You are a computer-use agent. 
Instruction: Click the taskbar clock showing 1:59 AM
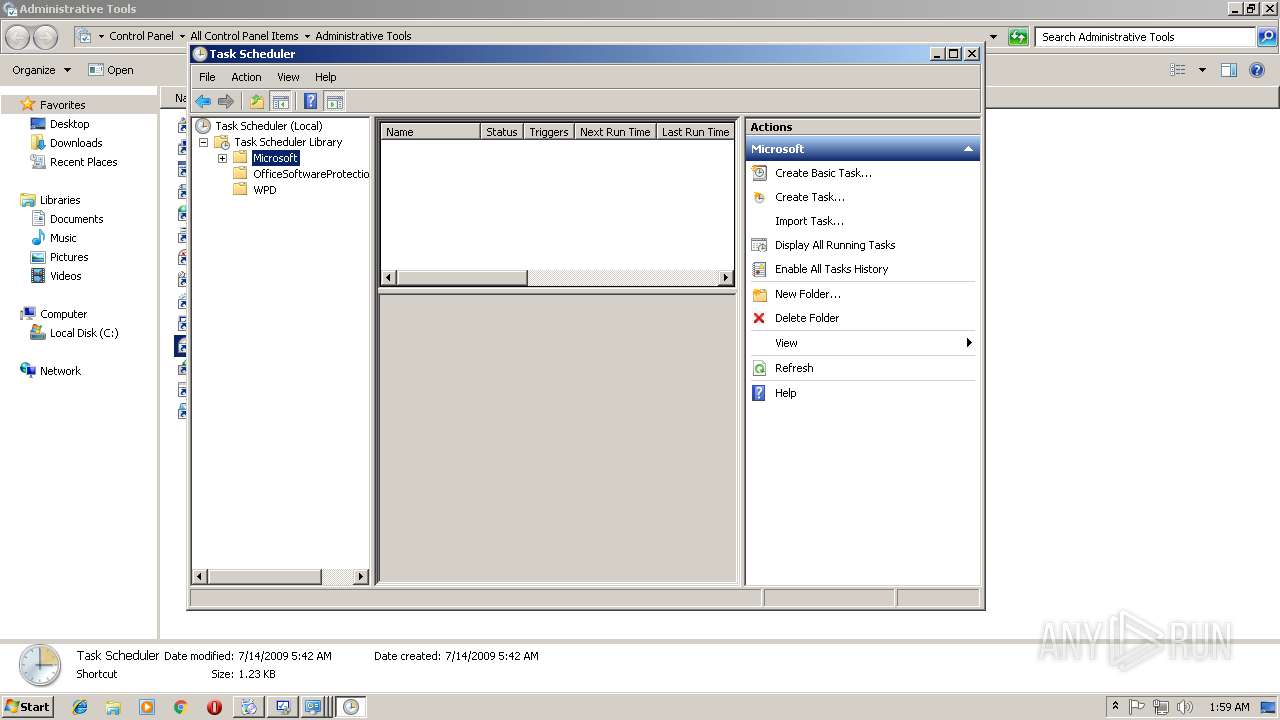point(1229,707)
